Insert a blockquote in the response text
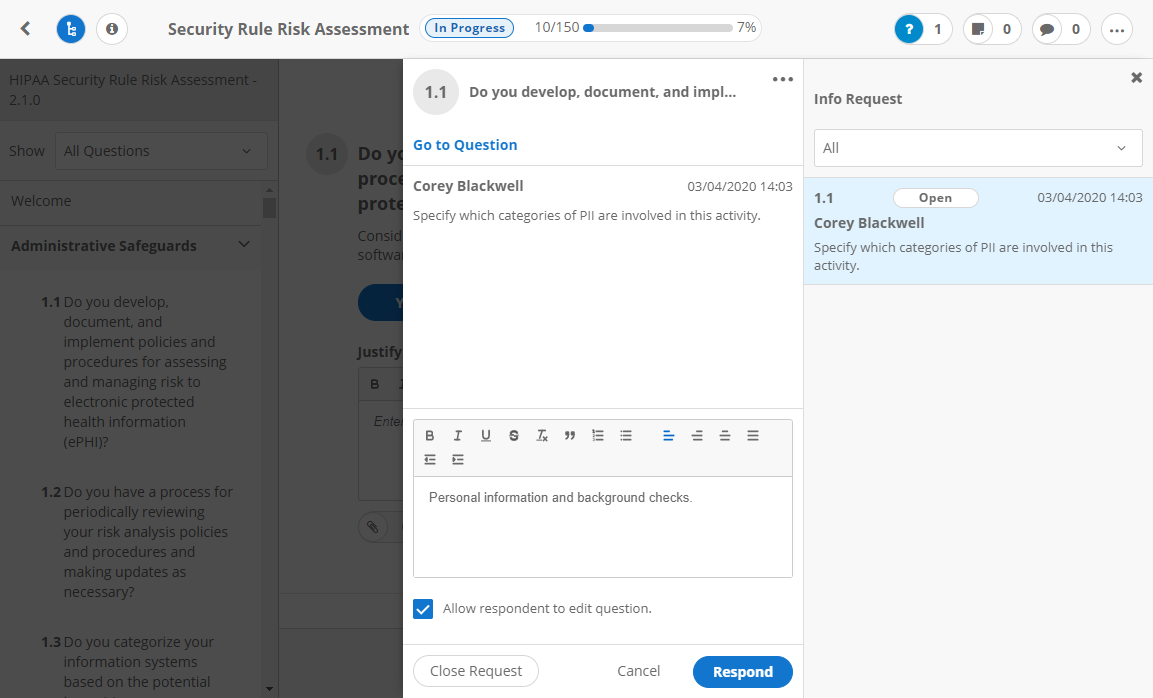 click(570, 435)
